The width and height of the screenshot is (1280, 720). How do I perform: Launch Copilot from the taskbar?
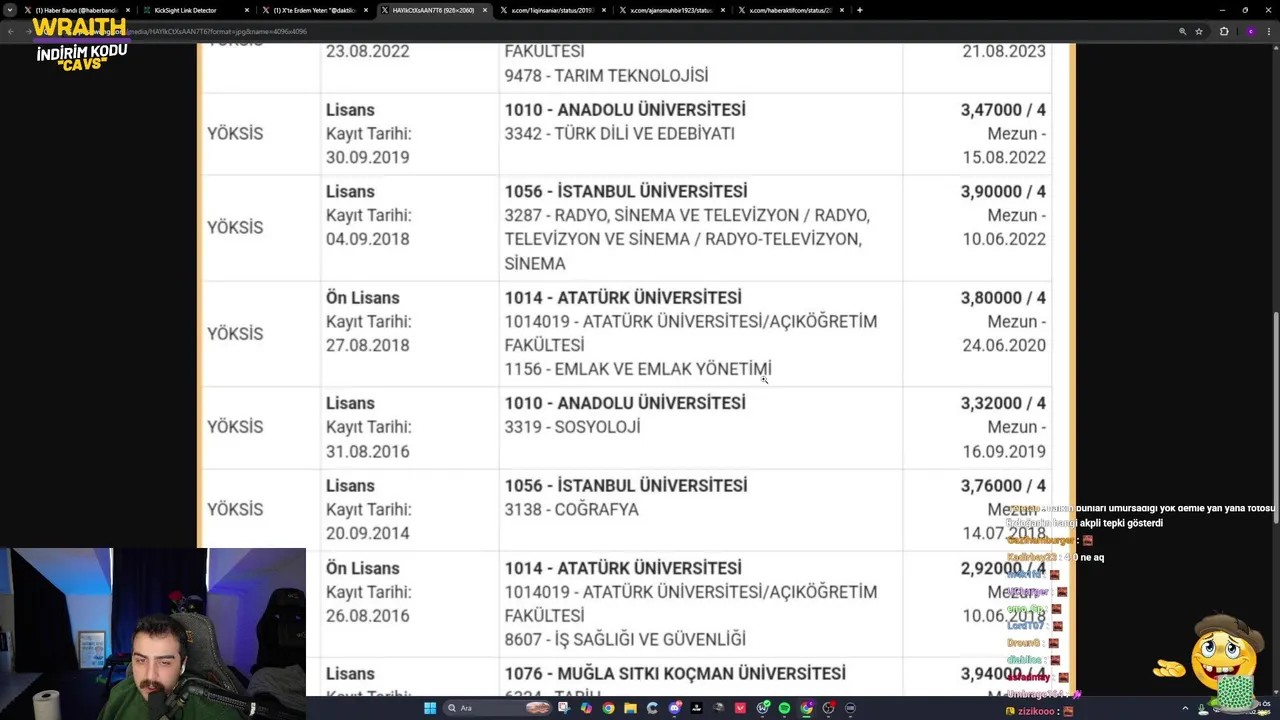click(x=586, y=708)
